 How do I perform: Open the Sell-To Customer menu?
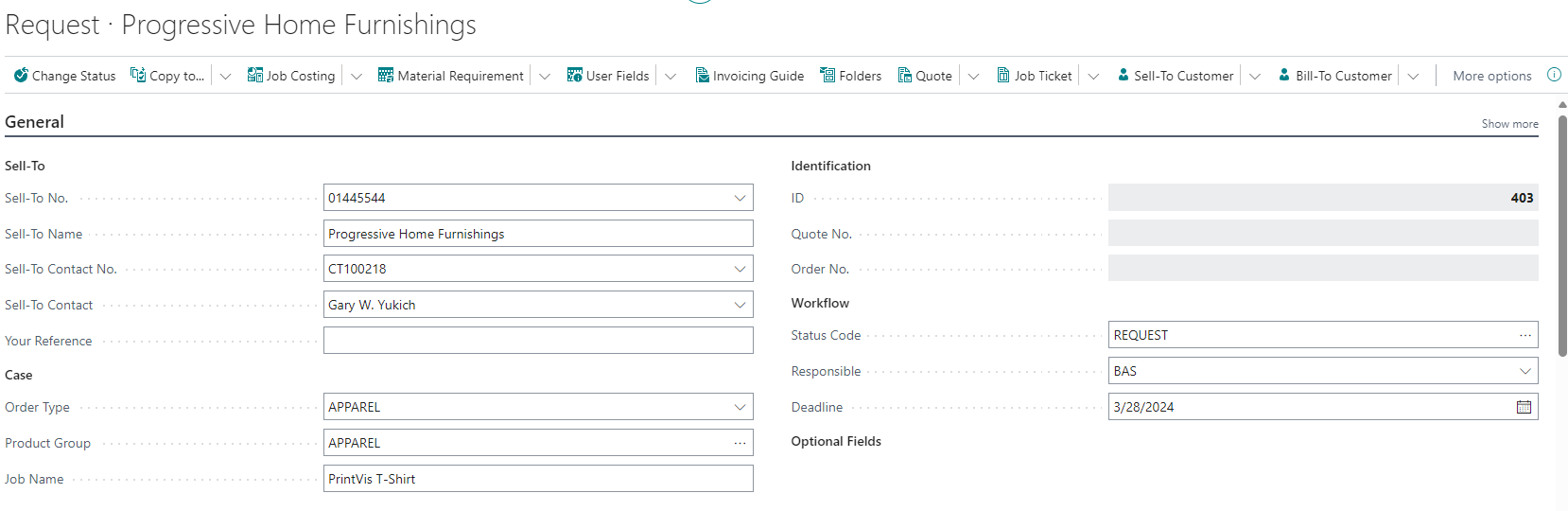tap(1175, 76)
